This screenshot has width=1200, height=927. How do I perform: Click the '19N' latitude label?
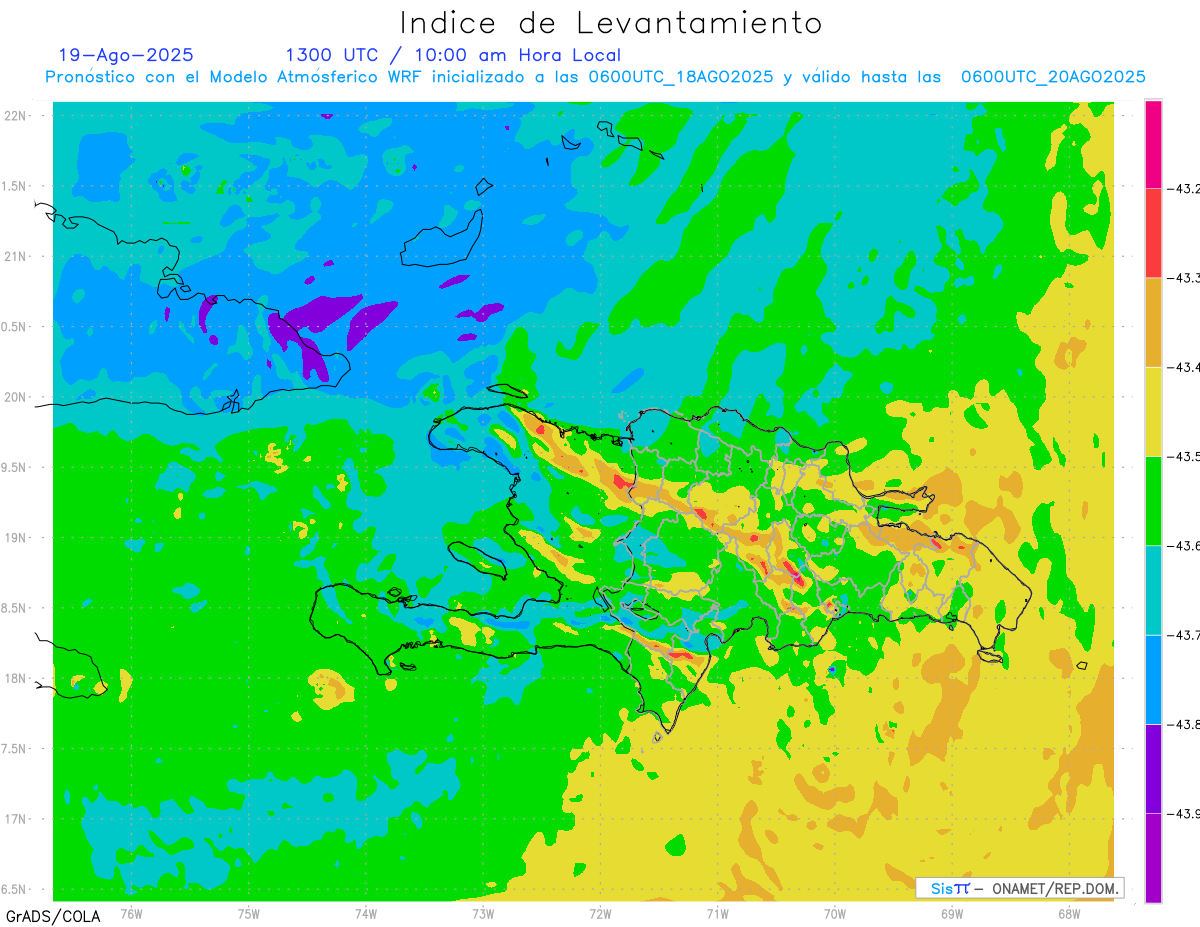(x=16, y=538)
